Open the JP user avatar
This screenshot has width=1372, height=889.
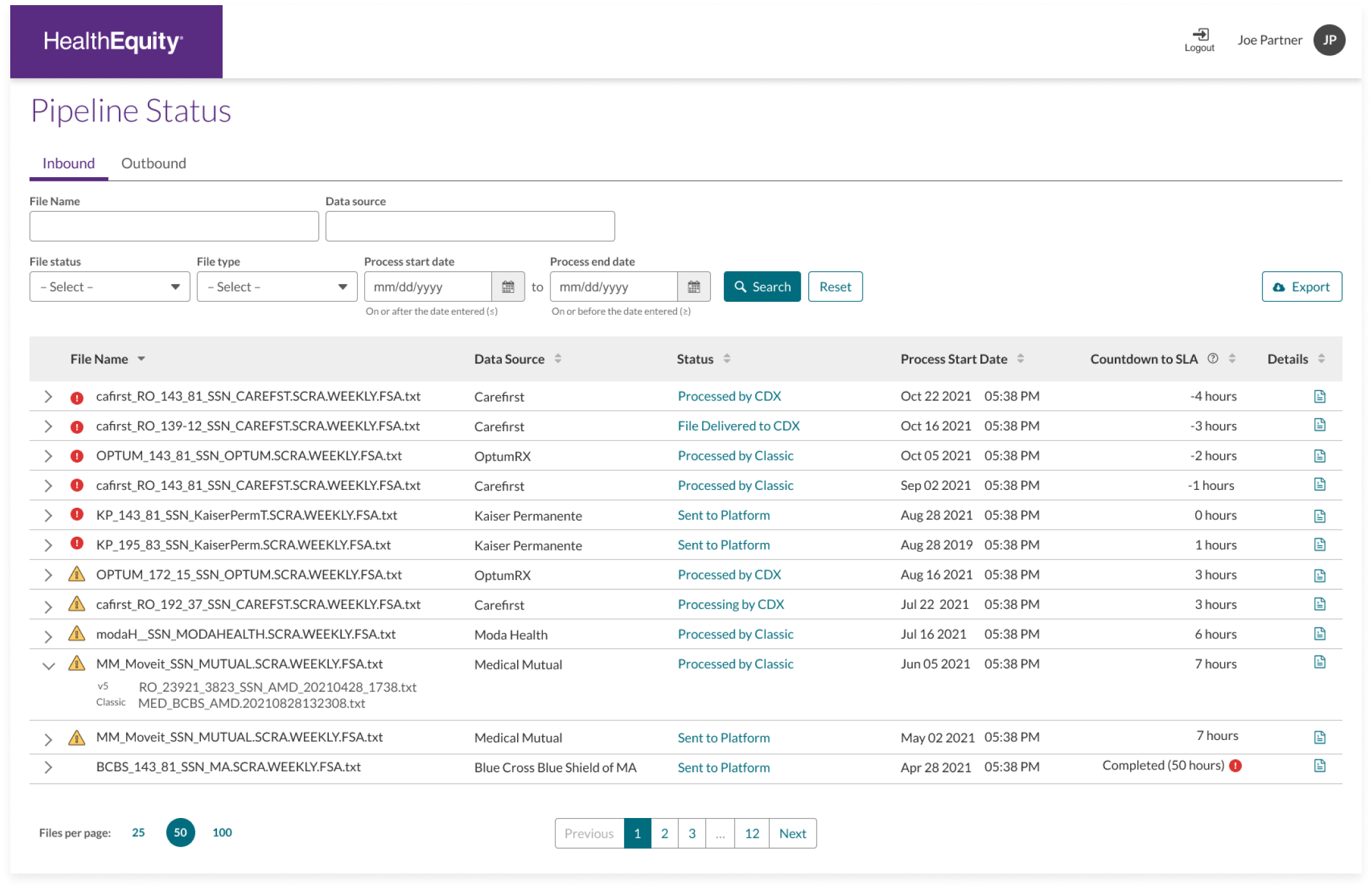pyautogui.click(x=1329, y=40)
